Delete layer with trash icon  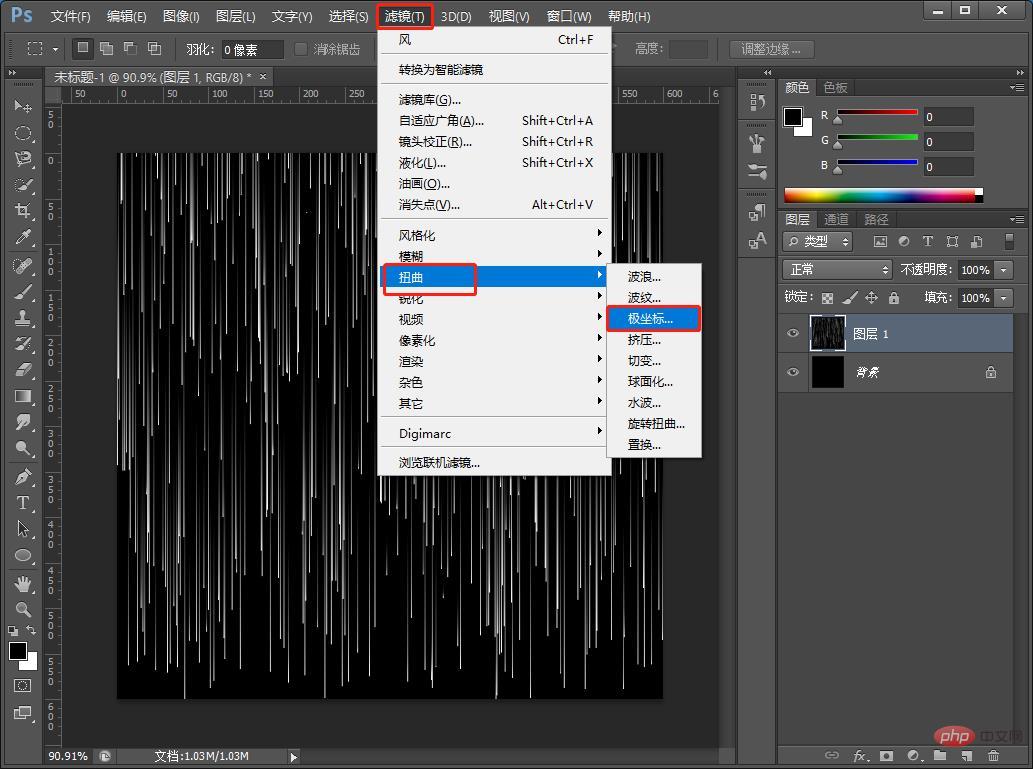[x=993, y=755]
